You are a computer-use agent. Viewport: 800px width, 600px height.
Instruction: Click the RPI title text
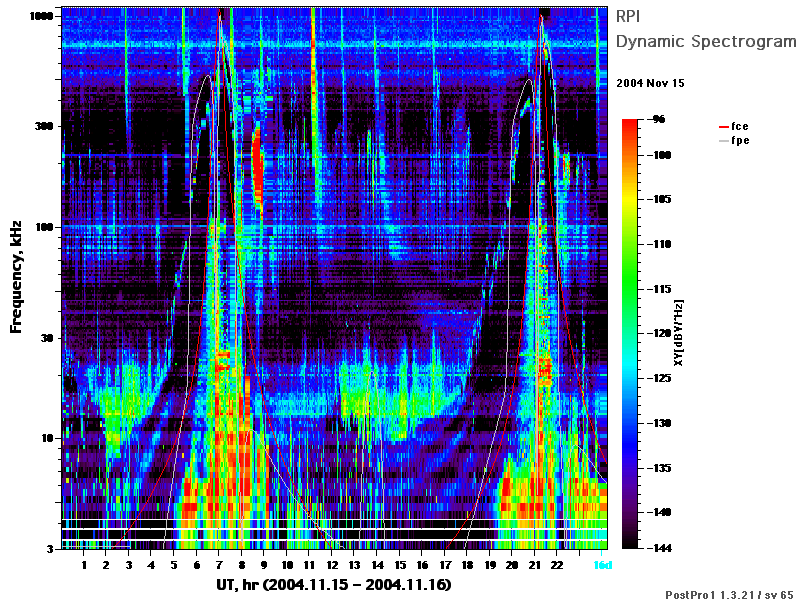[628, 16]
